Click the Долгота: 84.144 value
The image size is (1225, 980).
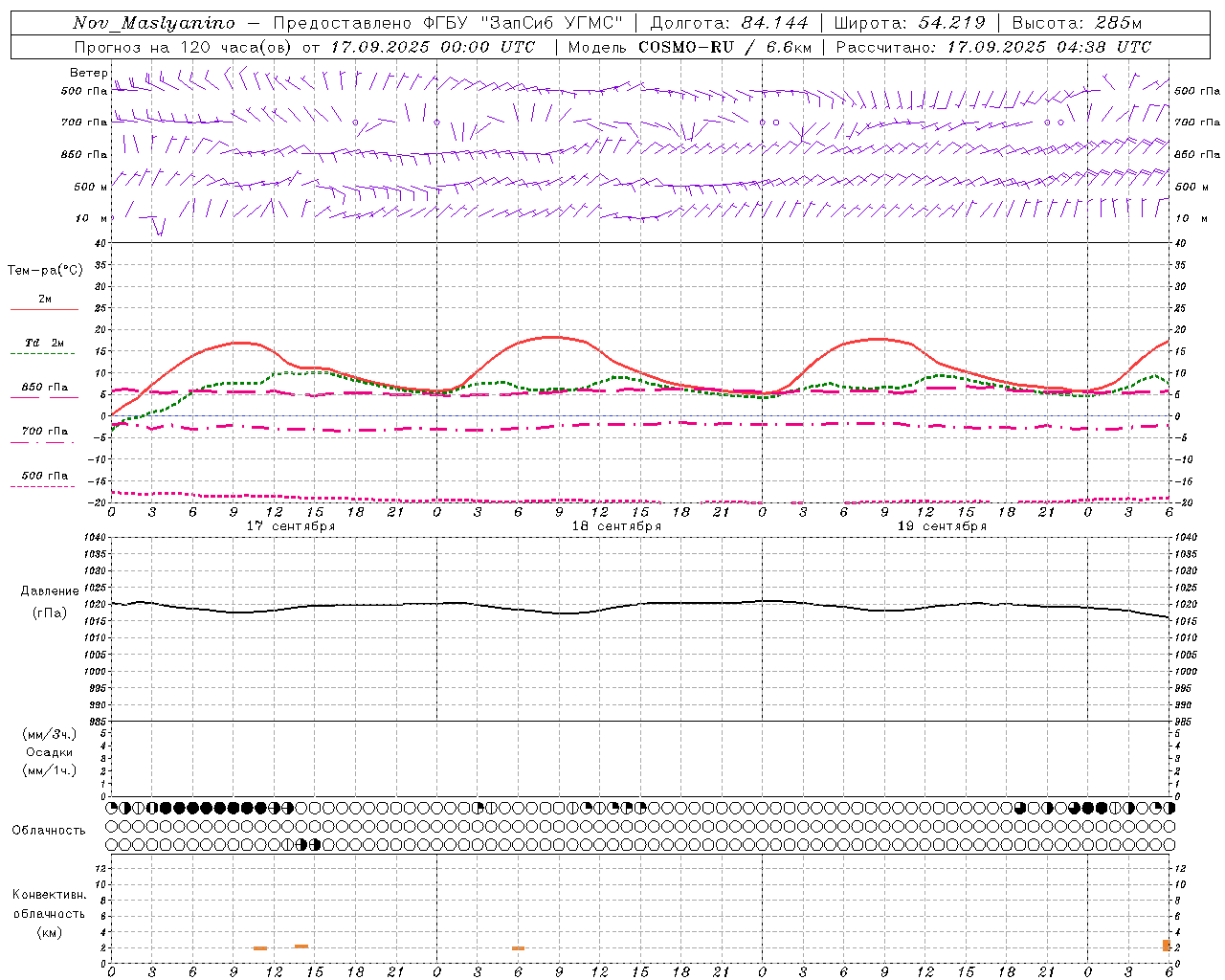(729, 23)
